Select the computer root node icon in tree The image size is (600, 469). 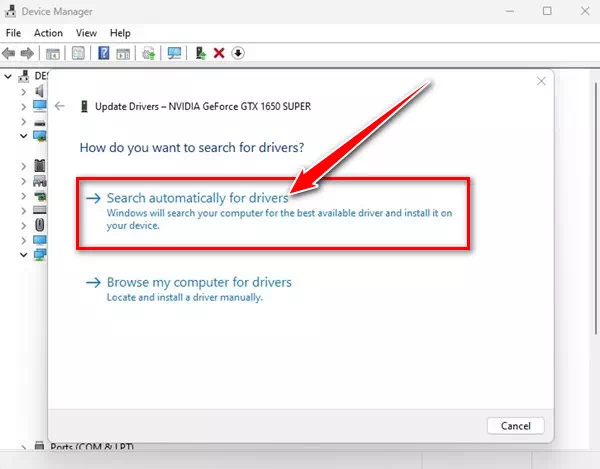pyautogui.click(x=24, y=76)
